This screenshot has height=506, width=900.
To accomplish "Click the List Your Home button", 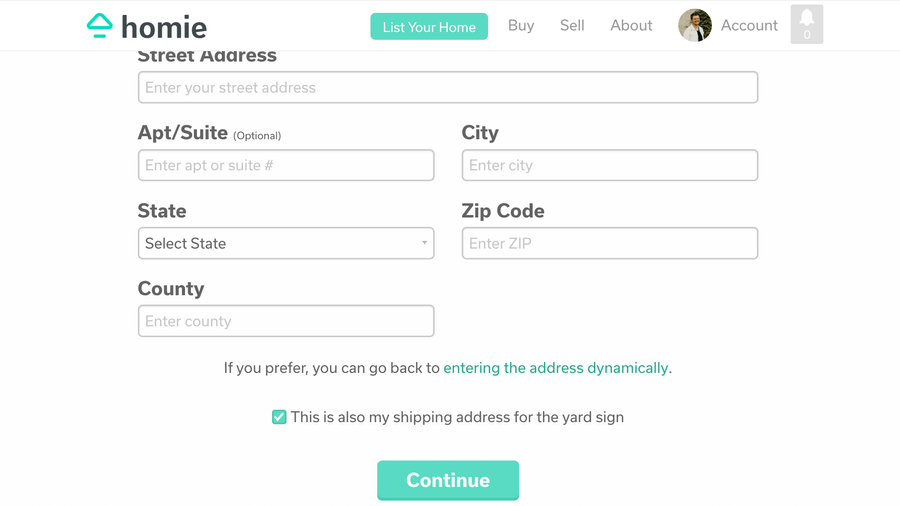I will pyautogui.click(x=429, y=27).
